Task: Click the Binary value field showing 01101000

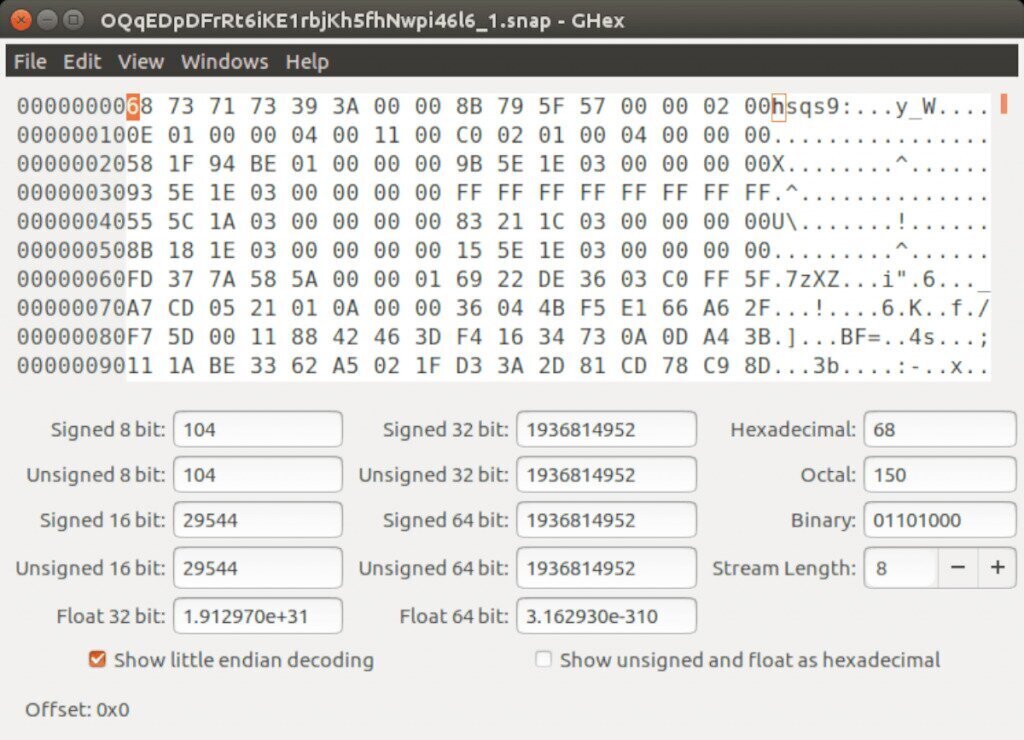Action: pyautogui.click(x=938, y=520)
